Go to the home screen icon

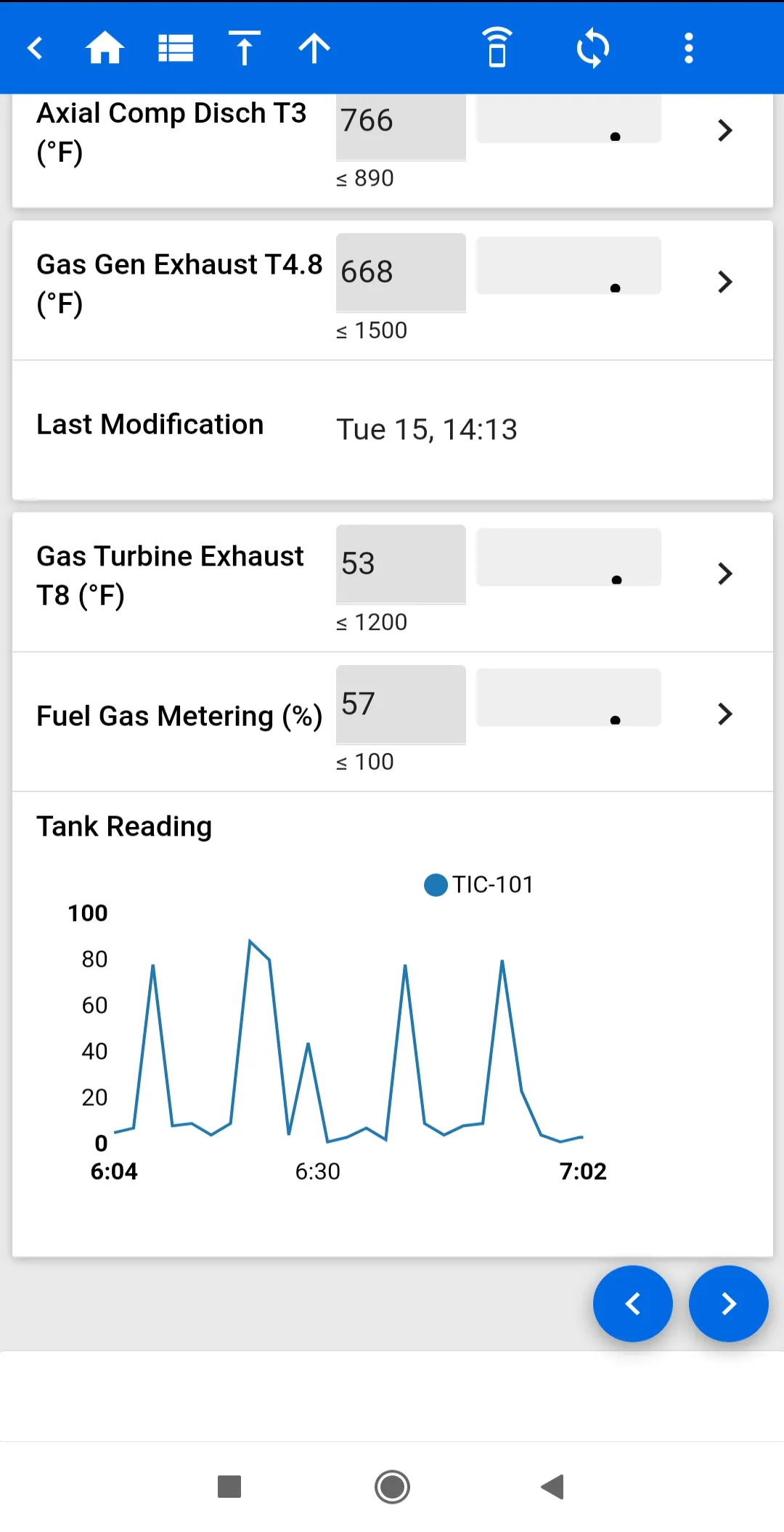point(105,49)
